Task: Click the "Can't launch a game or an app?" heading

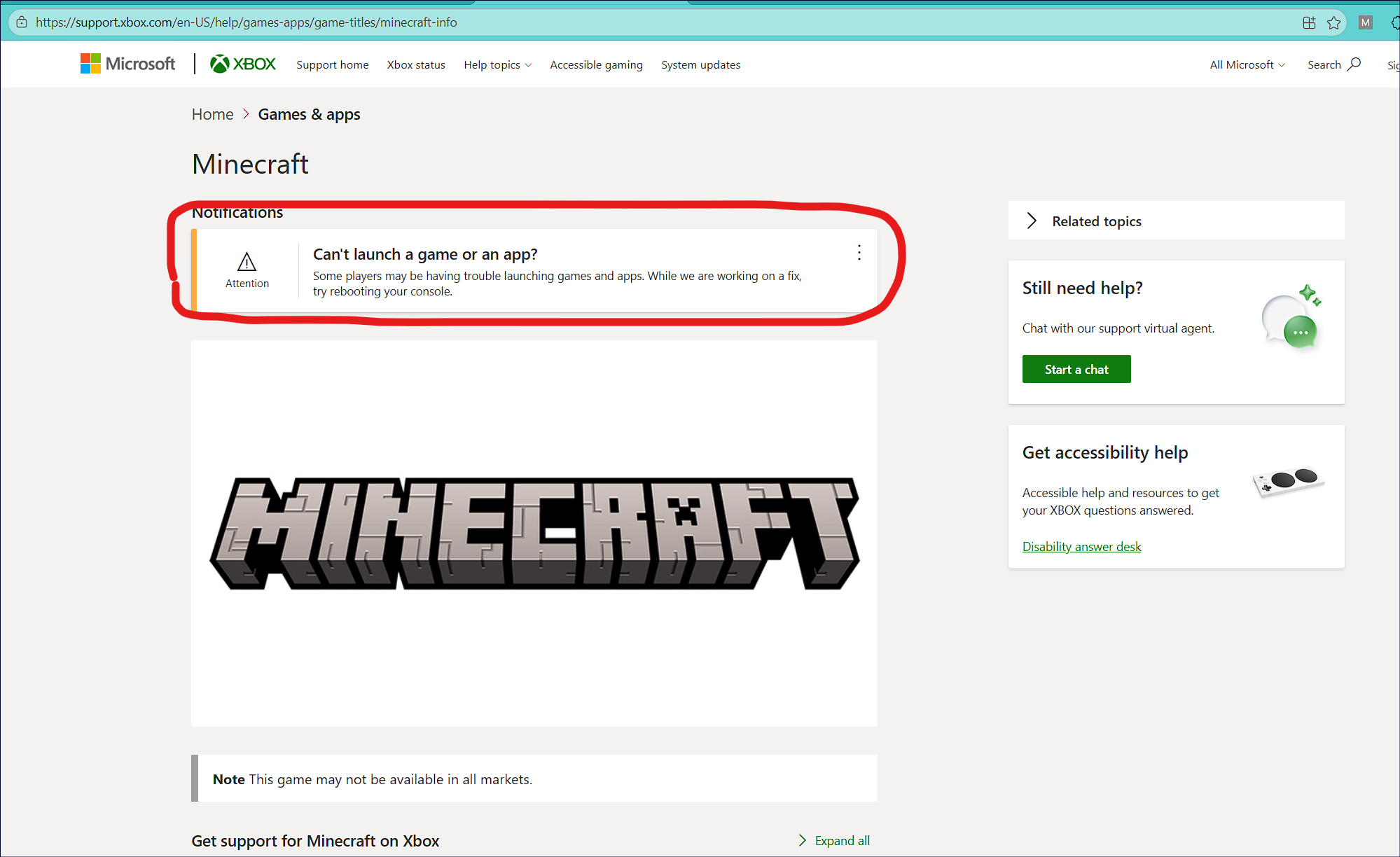Action: pos(425,254)
